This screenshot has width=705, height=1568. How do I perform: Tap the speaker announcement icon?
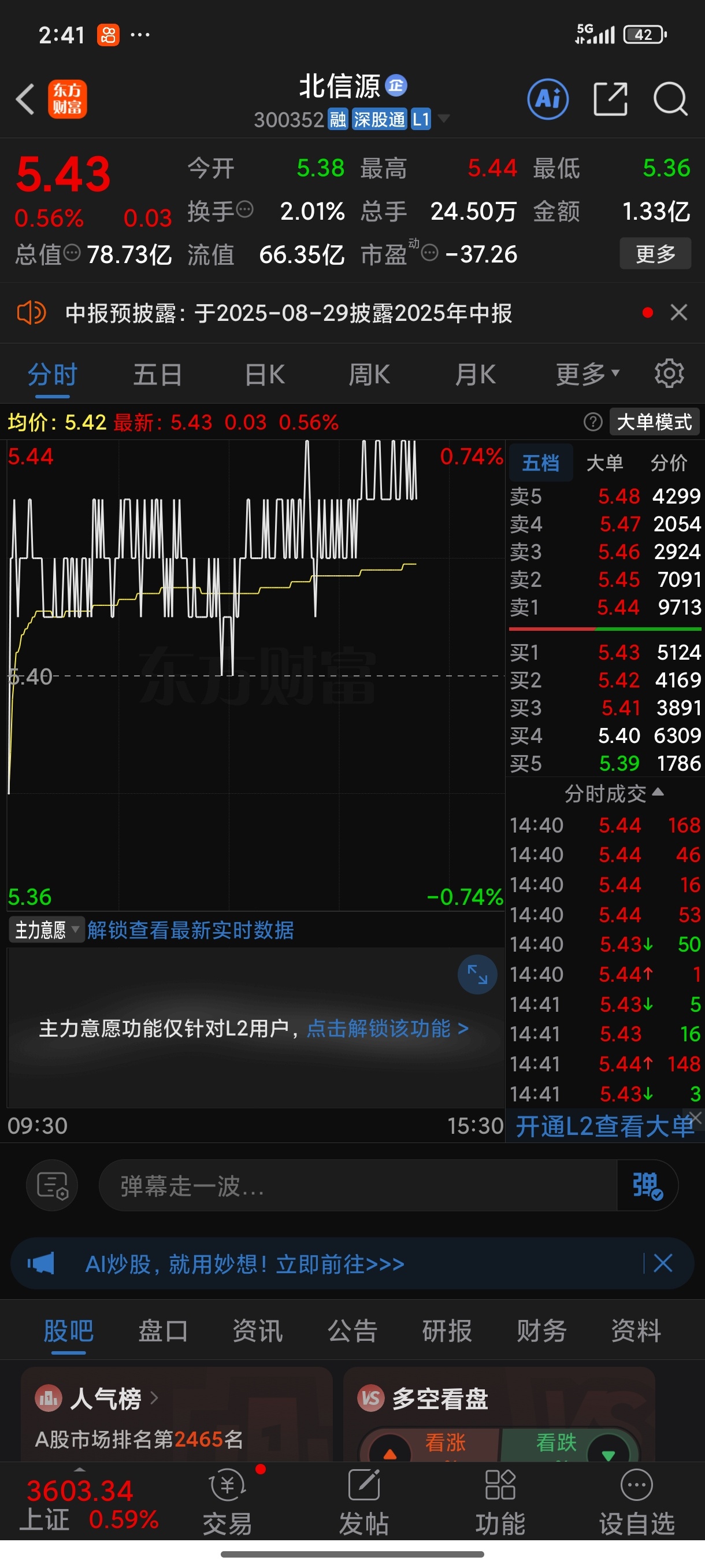(x=31, y=313)
